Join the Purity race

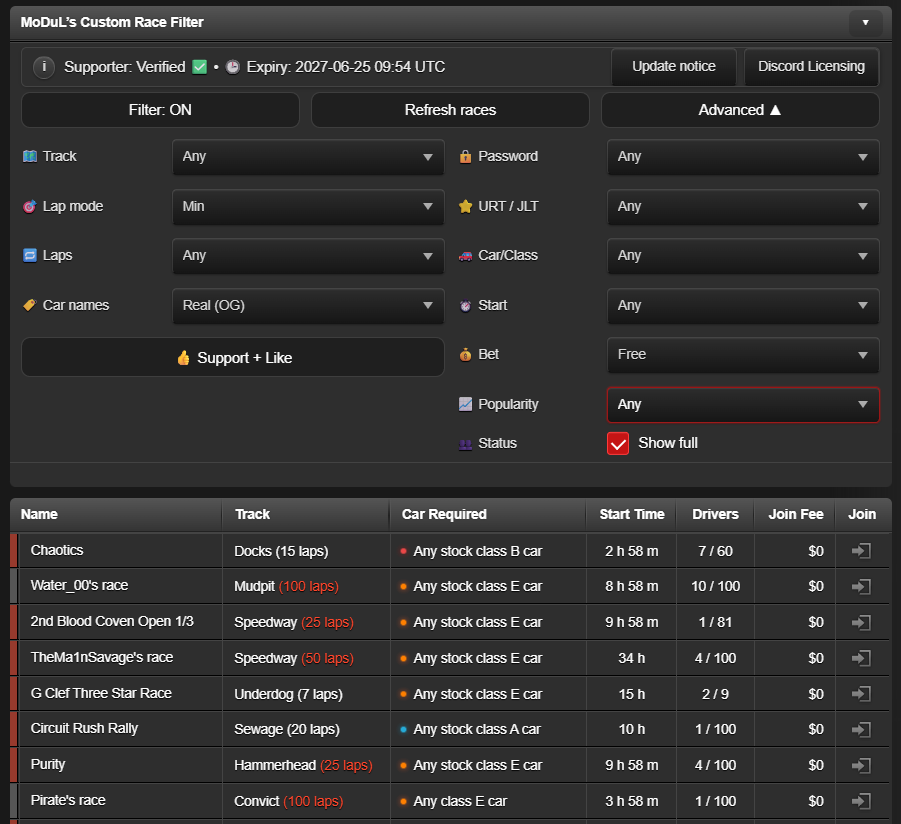(861, 765)
